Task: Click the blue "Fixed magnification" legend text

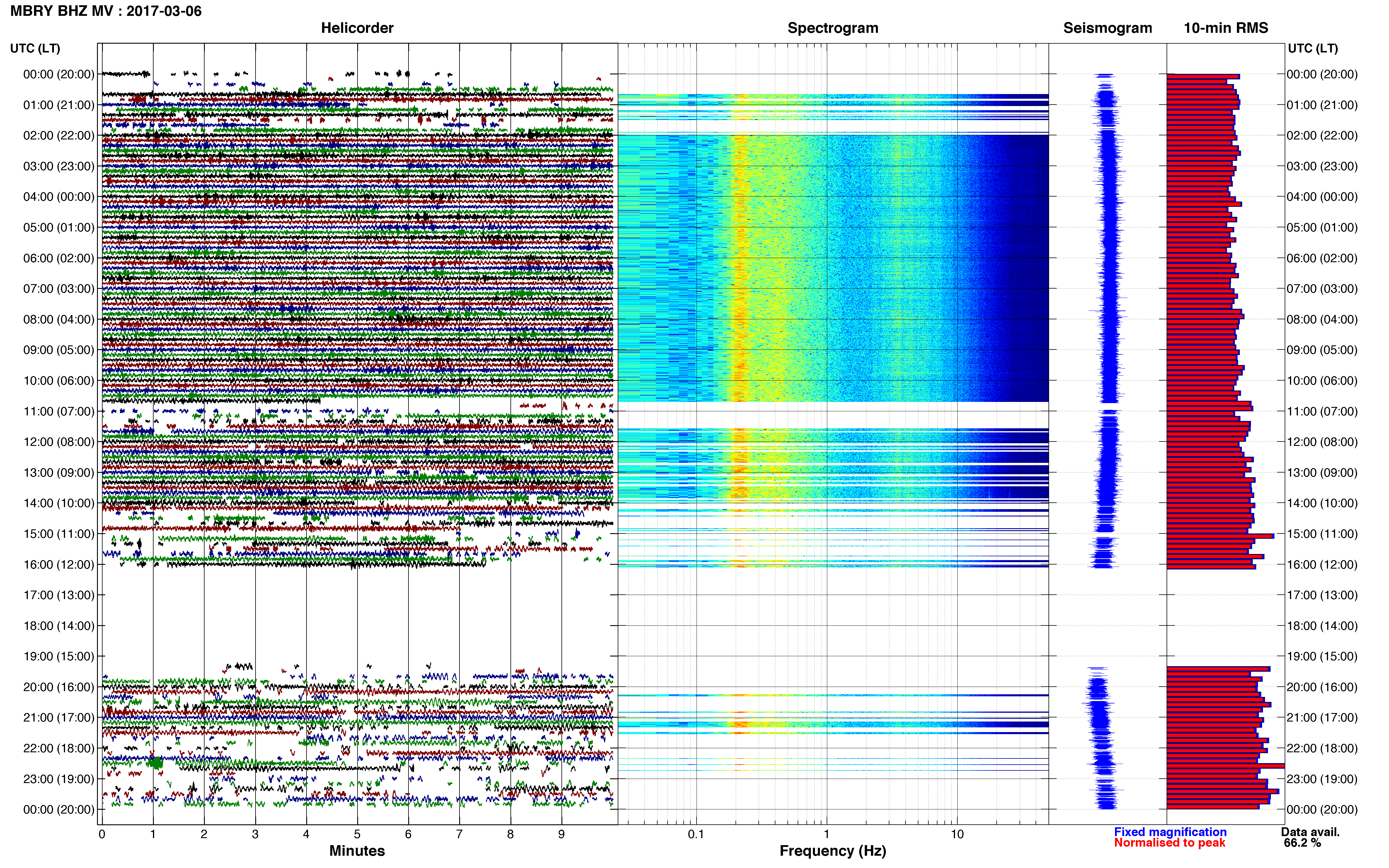Action: click(1170, 832)
